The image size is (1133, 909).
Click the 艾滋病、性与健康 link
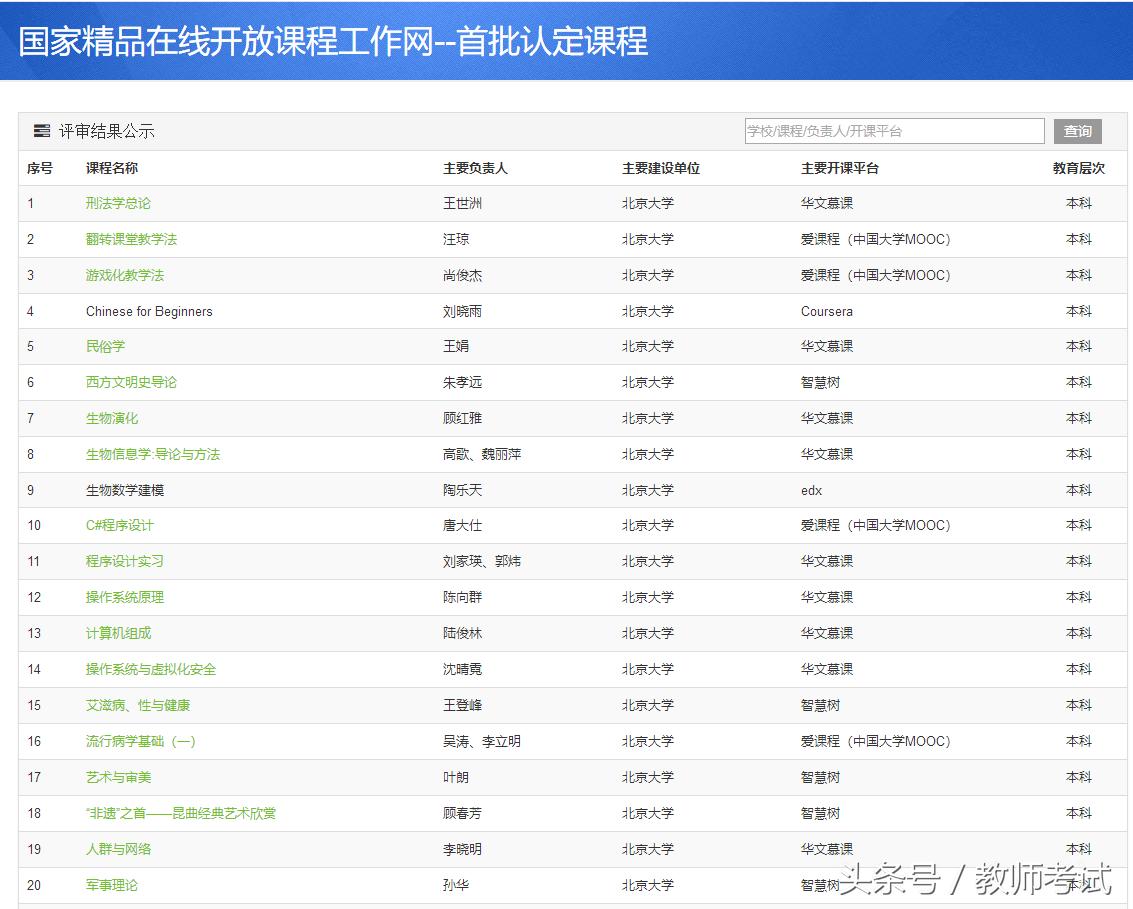[139, 705]
